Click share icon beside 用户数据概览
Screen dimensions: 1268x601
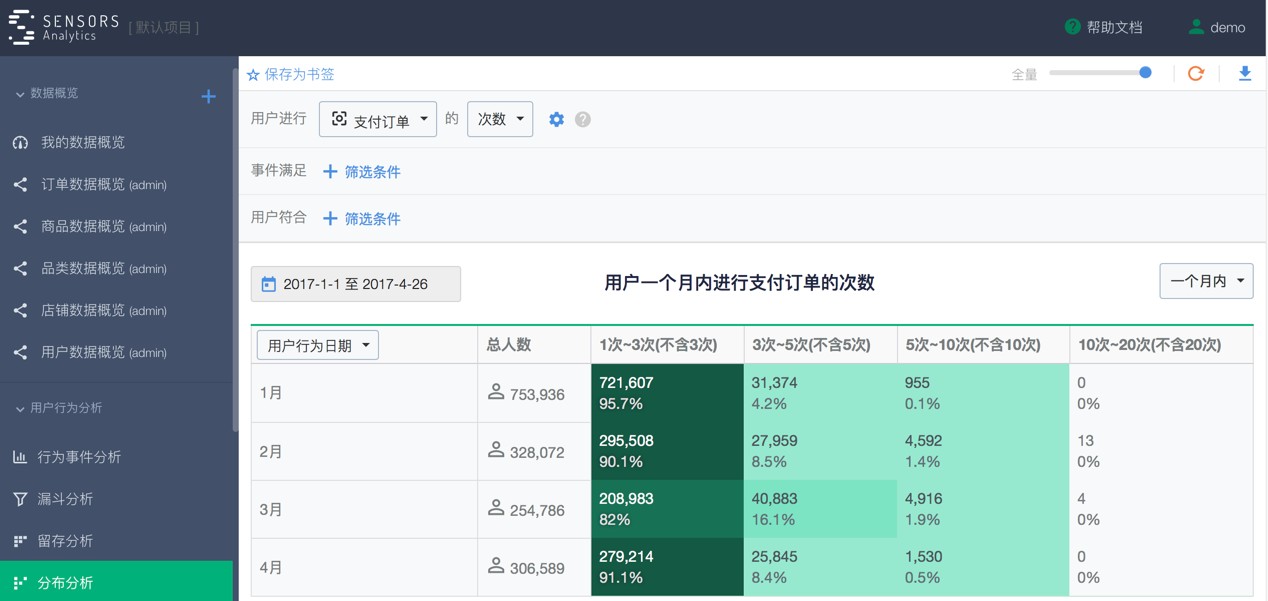[x=20, y=352]
